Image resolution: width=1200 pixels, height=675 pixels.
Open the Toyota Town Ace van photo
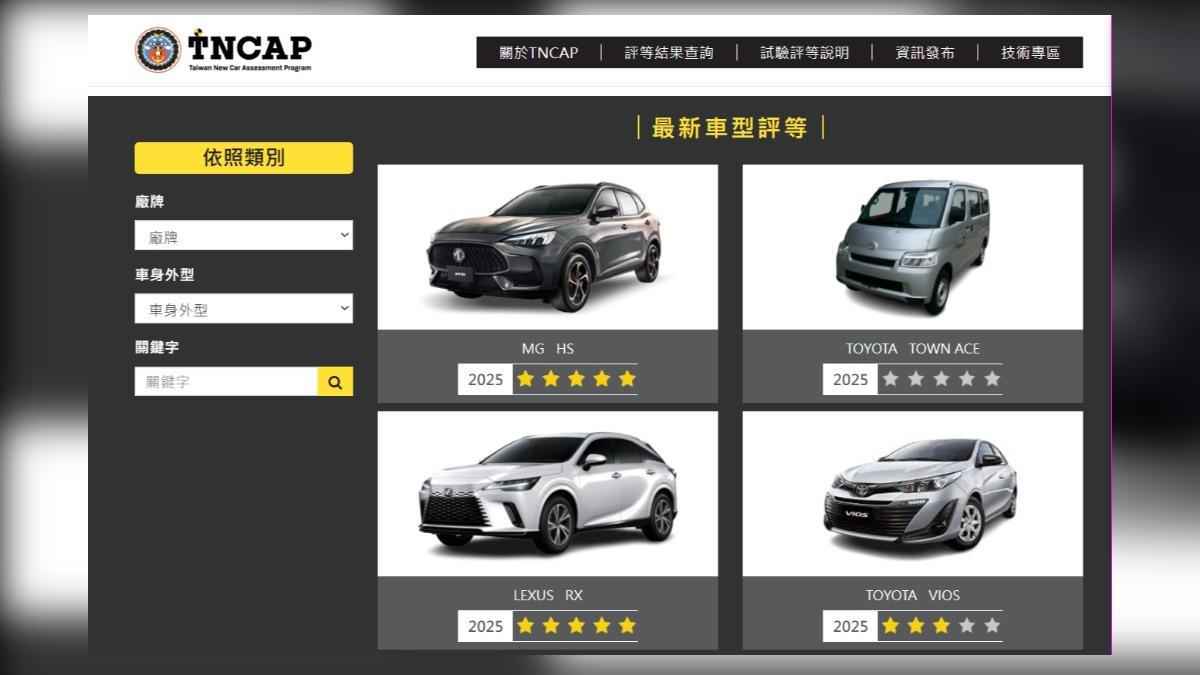coord(913,247)
